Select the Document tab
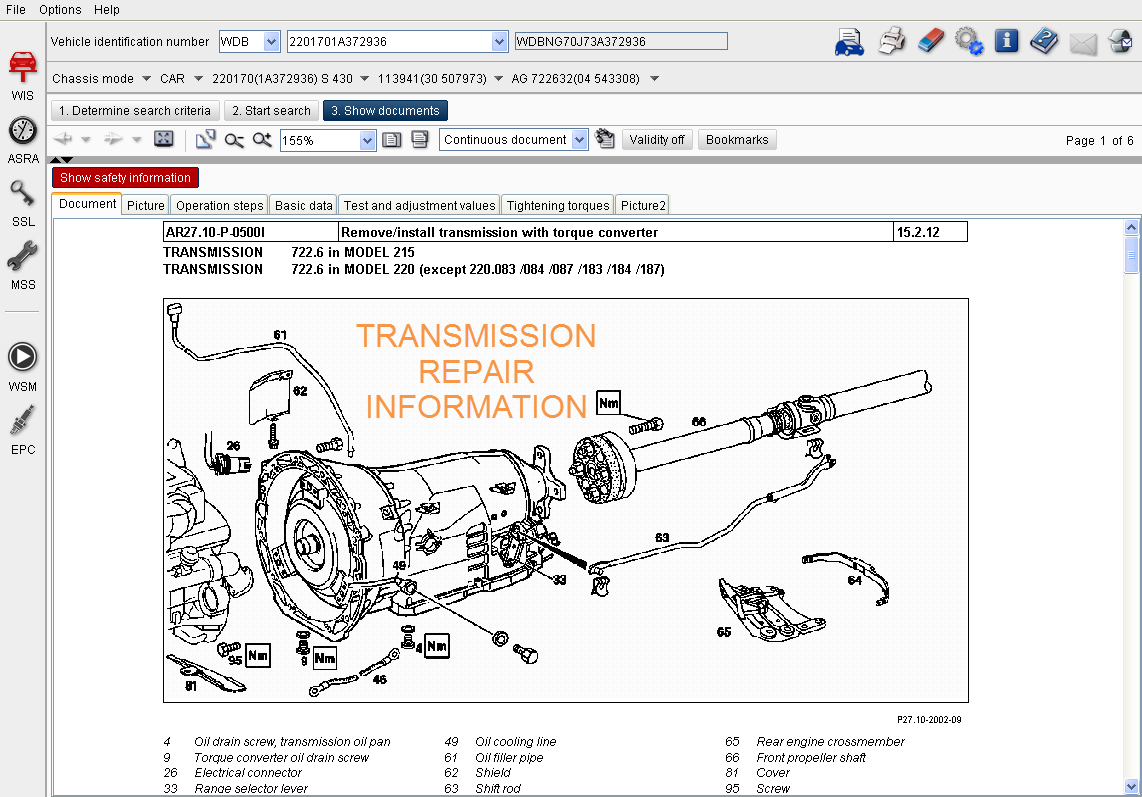The image size is (1142, 797). pyautogui.click(x=87, y=204)
